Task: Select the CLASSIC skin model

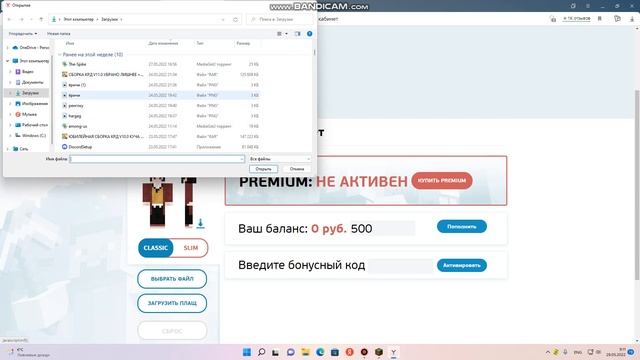Action: (156, 248)
